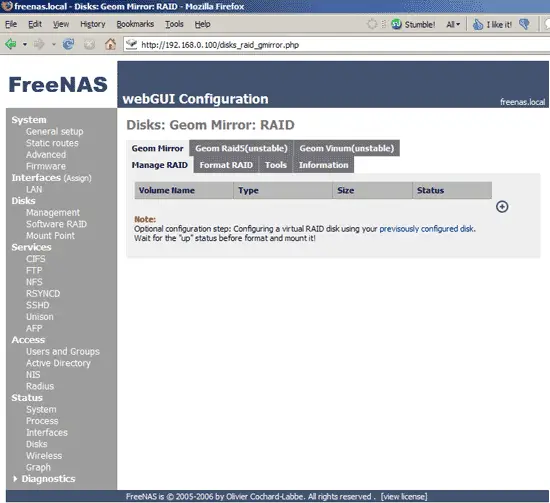Click the Status column header

click(452, 190)
